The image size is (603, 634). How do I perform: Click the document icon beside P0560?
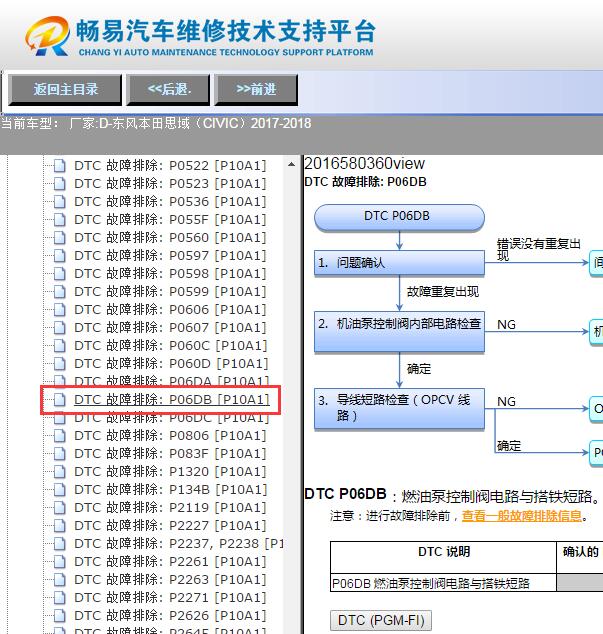coord(59,238)
